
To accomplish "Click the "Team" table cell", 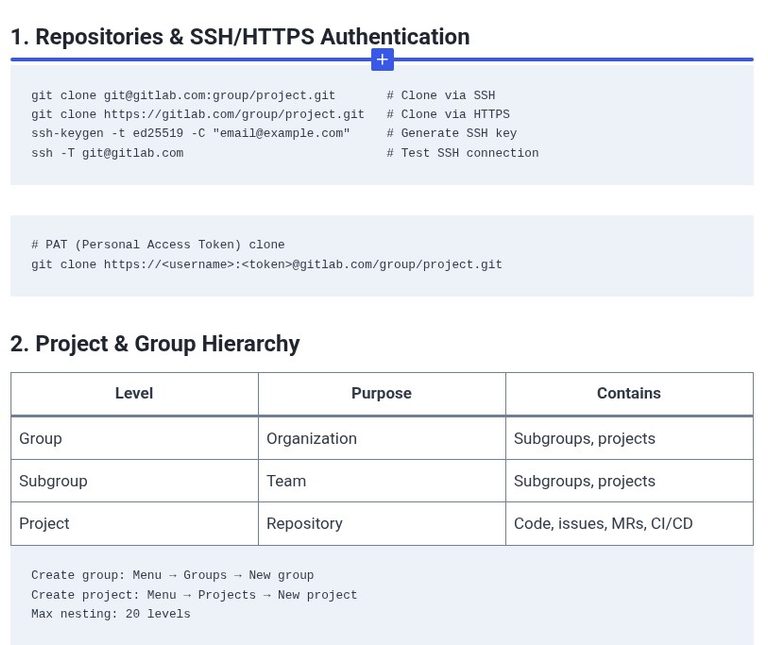I will (382, 481).
